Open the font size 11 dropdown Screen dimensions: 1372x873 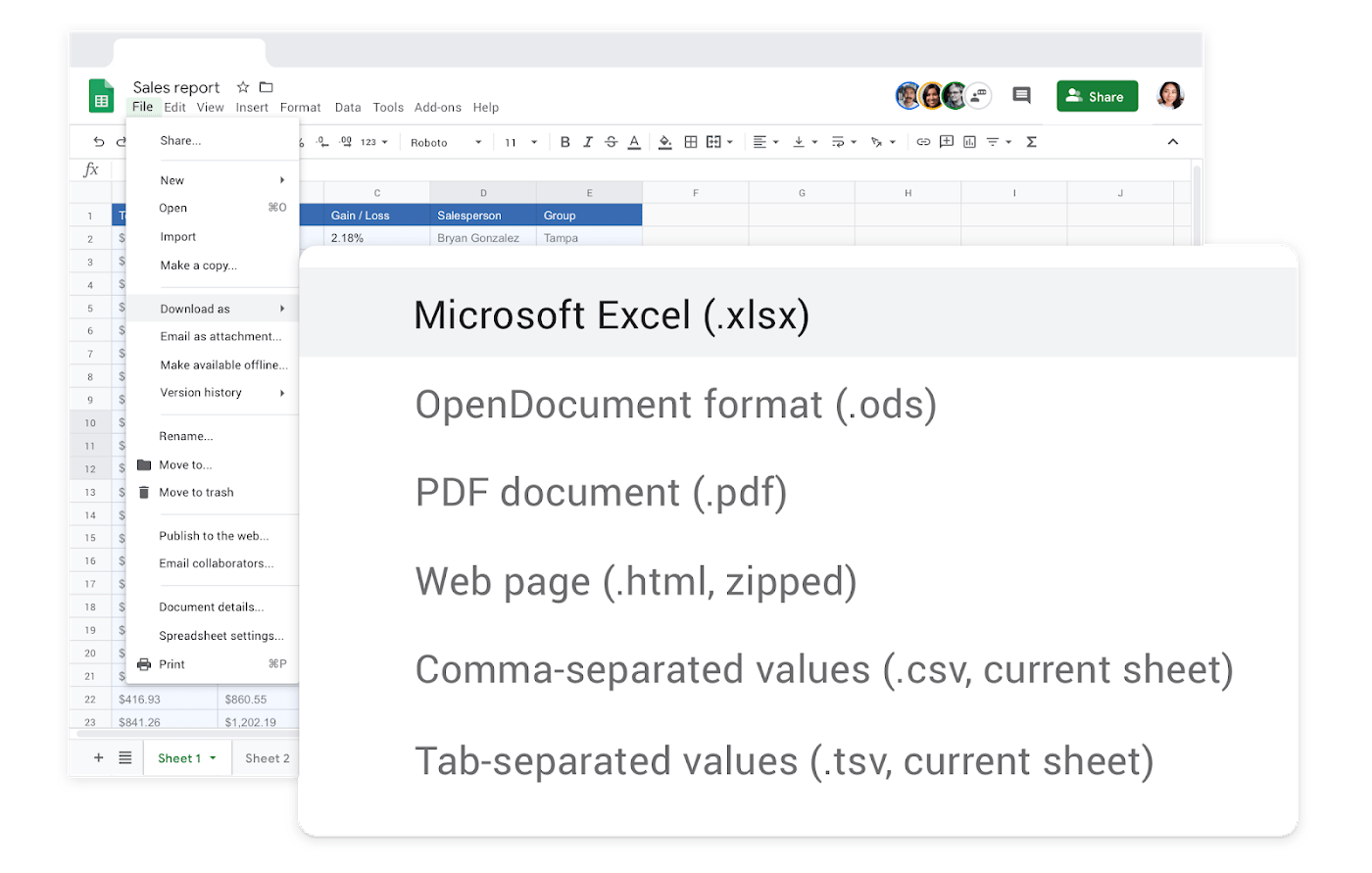pos(521,143)
